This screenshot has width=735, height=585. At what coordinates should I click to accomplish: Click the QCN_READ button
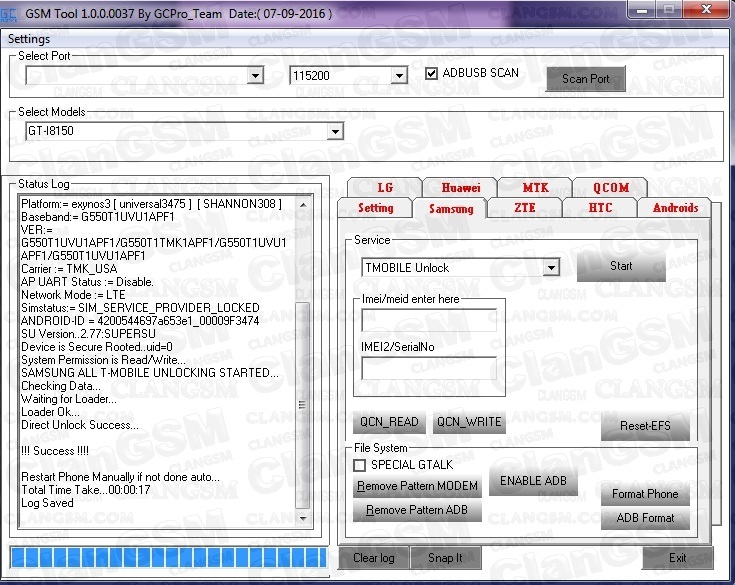pyautogui.click(x=389, y=422)
